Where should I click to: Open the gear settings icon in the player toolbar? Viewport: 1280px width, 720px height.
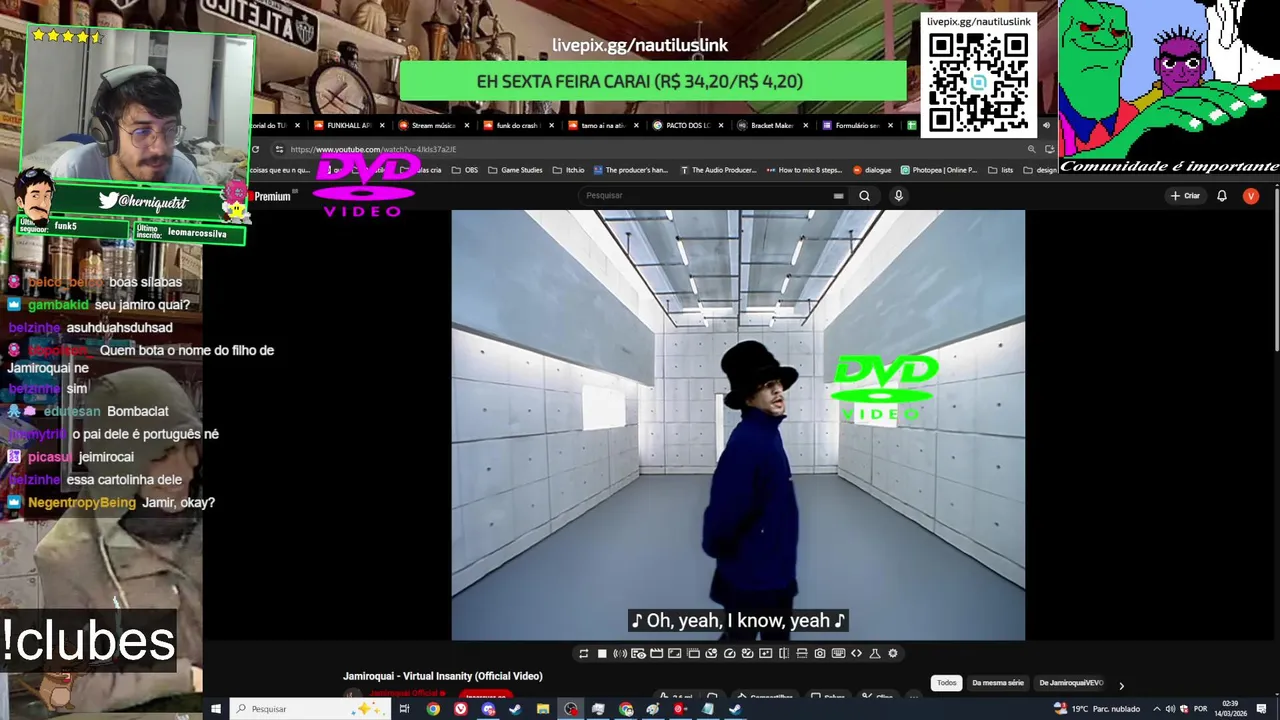click(x=893, y=654)
